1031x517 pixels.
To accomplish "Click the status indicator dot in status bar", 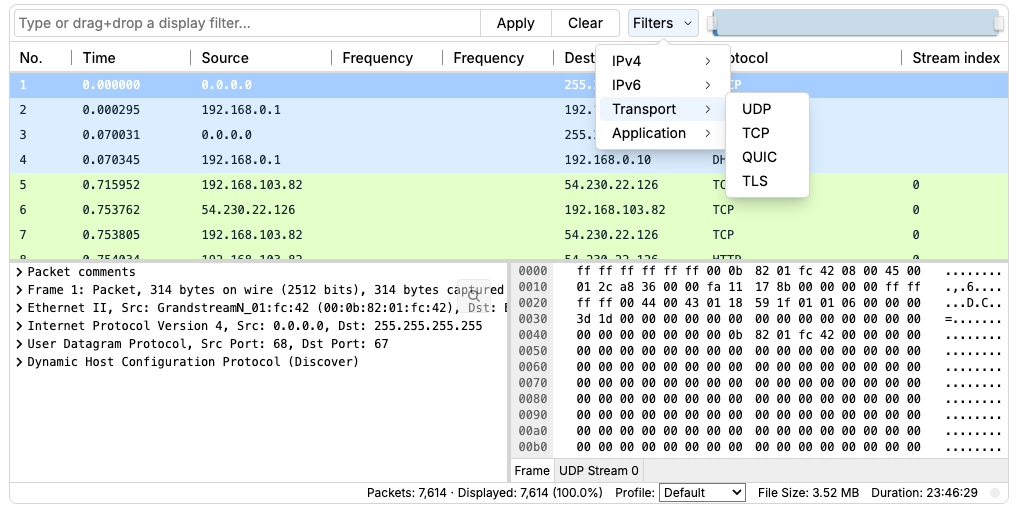I will 995,493.
